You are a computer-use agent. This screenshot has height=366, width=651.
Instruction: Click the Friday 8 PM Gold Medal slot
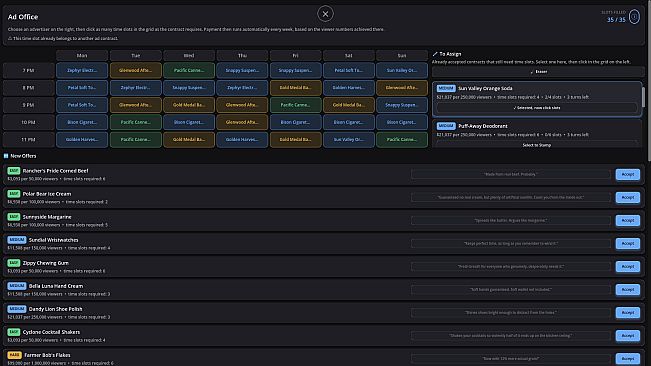tap(295, 88)
